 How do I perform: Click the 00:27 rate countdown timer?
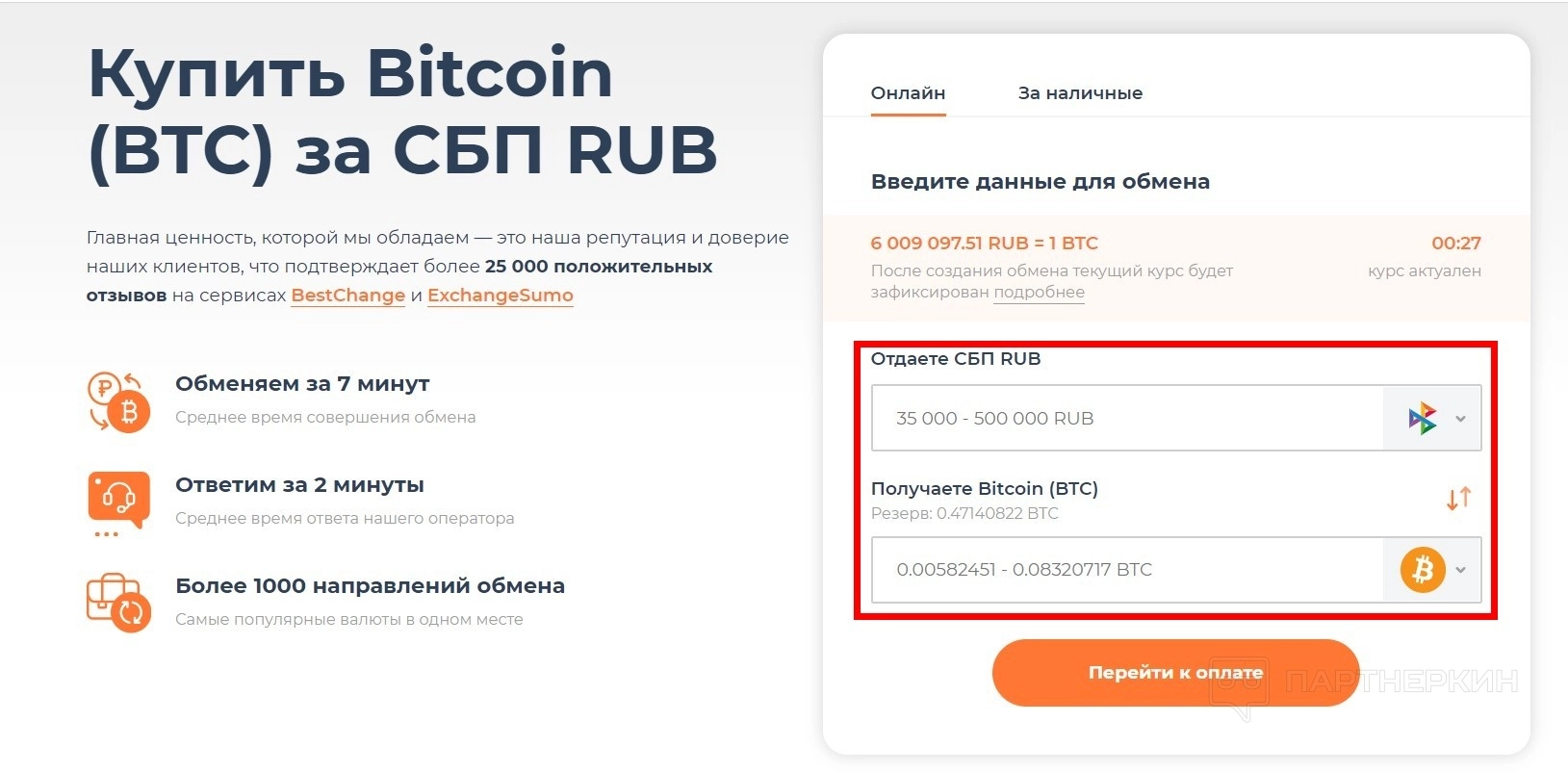point(1455,244)
